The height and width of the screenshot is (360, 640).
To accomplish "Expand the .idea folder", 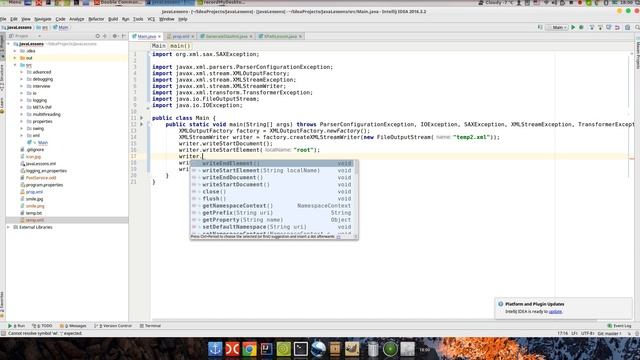I will [x=15, y=51].
